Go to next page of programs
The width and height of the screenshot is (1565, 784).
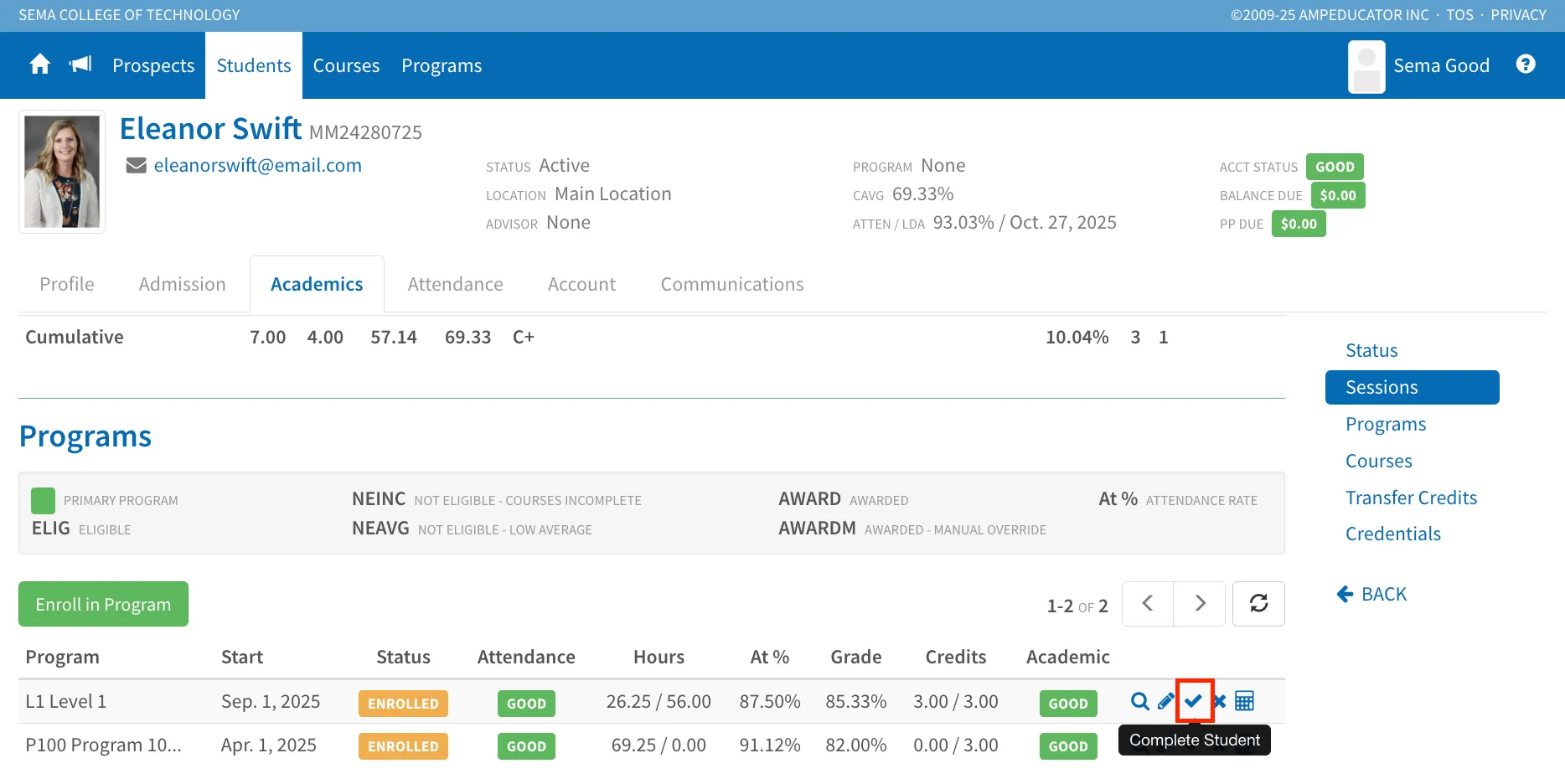tap(1200, 604)
